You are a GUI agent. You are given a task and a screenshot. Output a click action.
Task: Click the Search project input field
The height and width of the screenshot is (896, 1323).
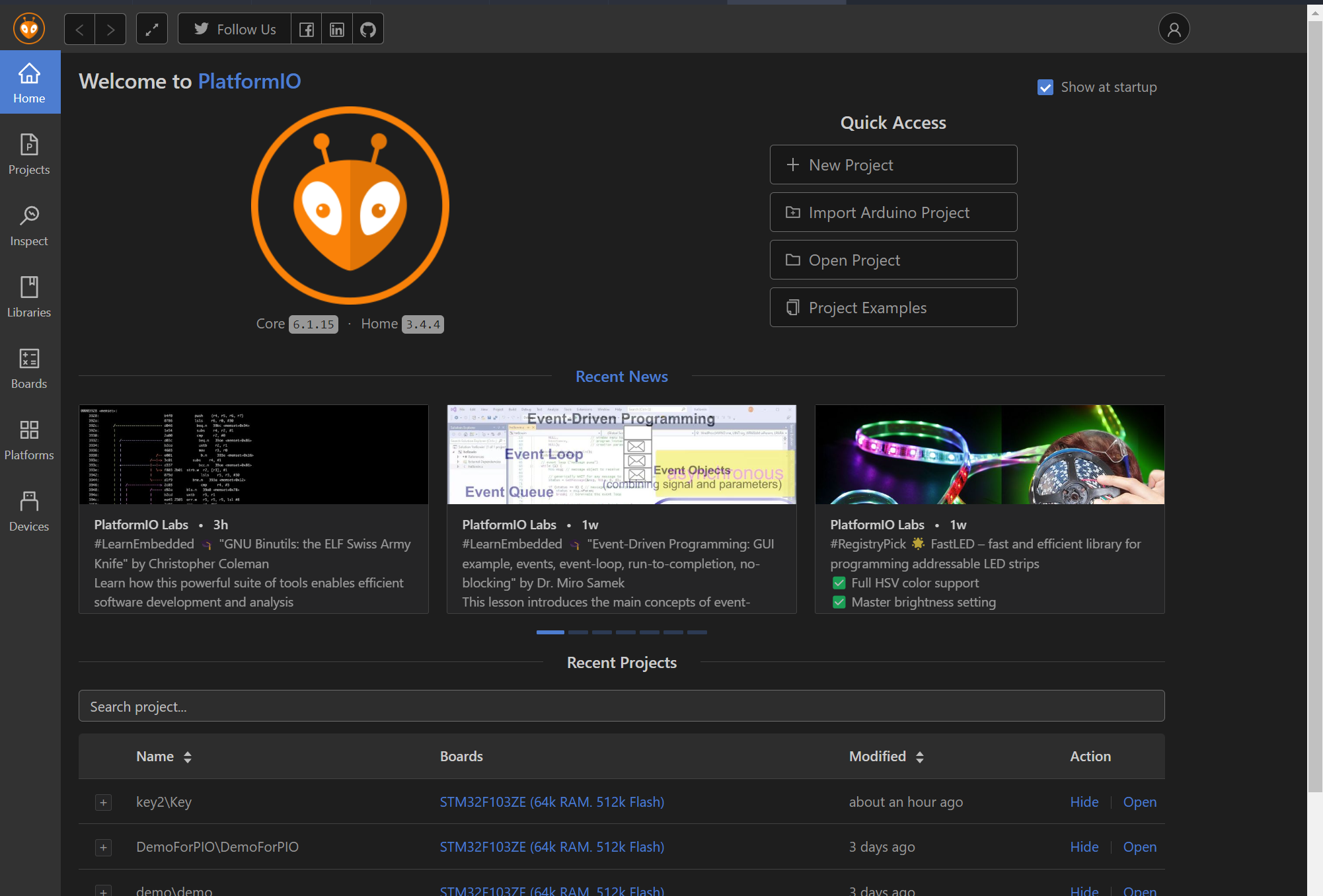coord(621,706)
